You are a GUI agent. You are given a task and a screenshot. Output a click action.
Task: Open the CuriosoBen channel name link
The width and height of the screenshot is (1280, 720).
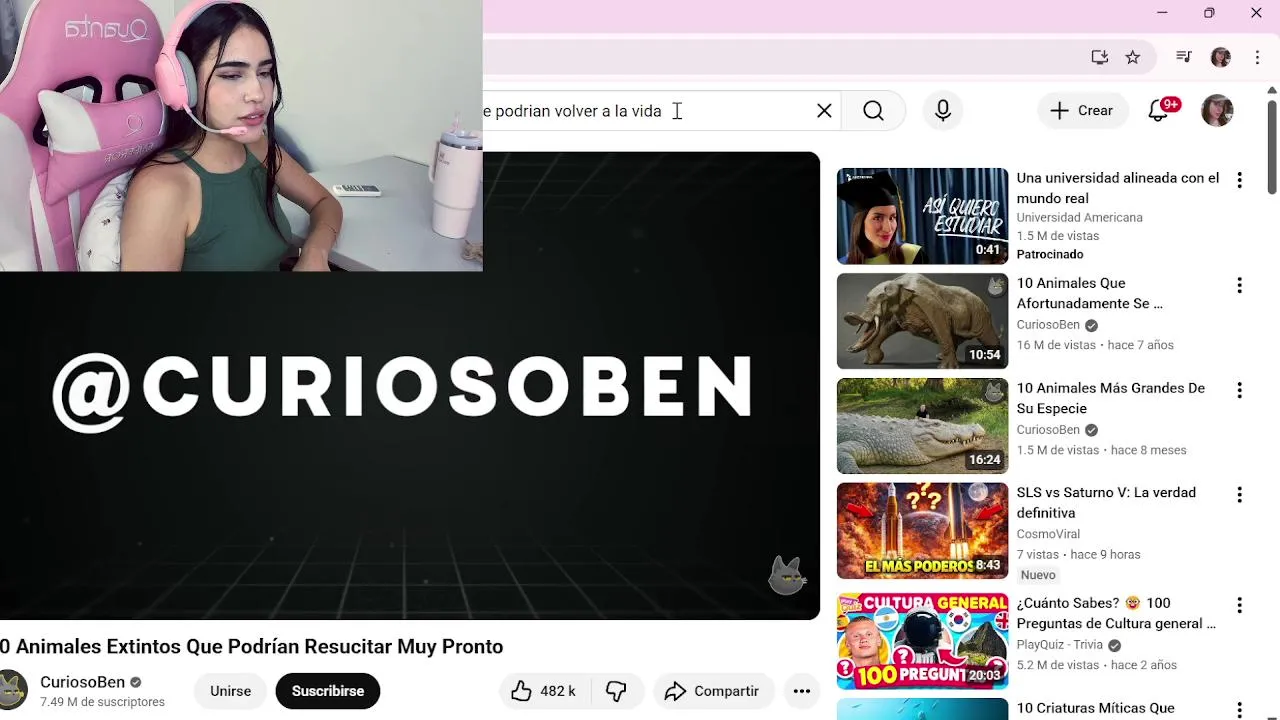coord(82,682)
